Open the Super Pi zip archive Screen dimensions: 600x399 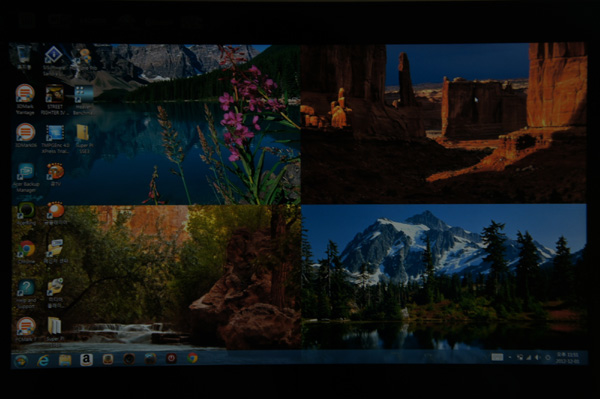[84, 138]
